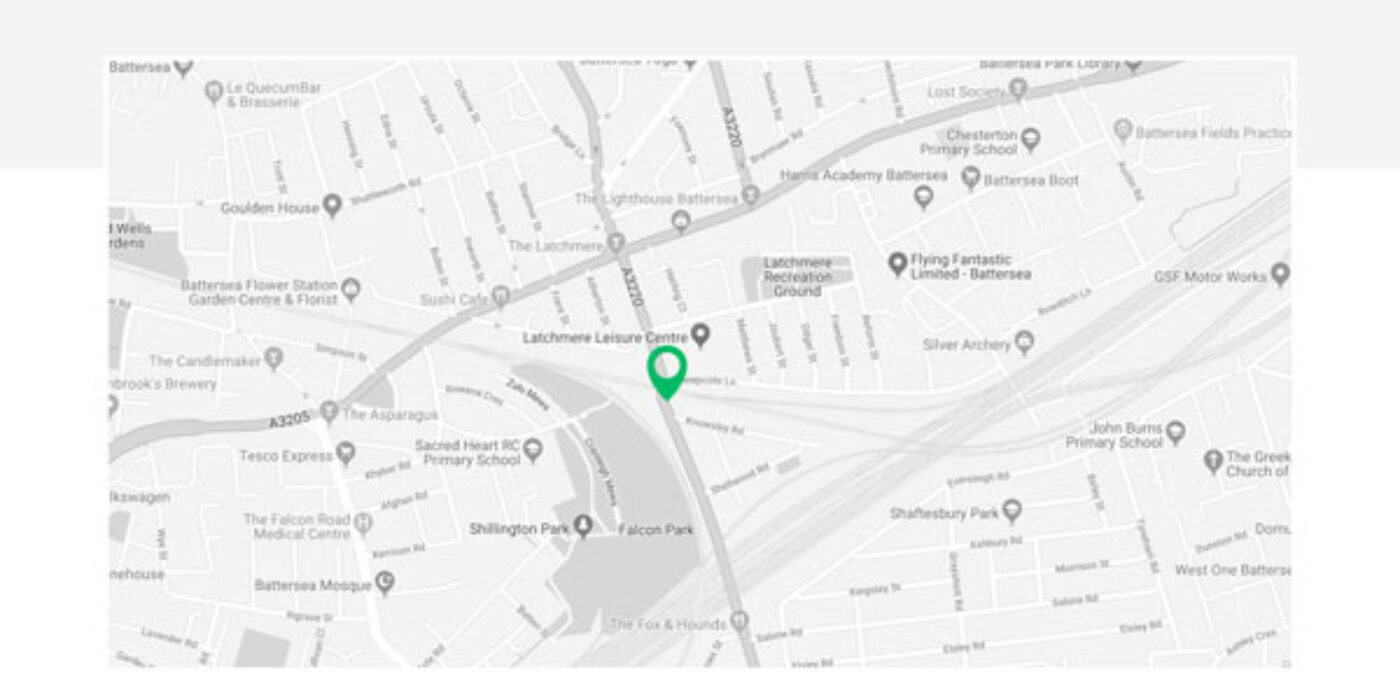The height and width of the screenshot is (700, 1400).
Task: Open the Tesco Express map marker
Action: (x=346, y=455)
